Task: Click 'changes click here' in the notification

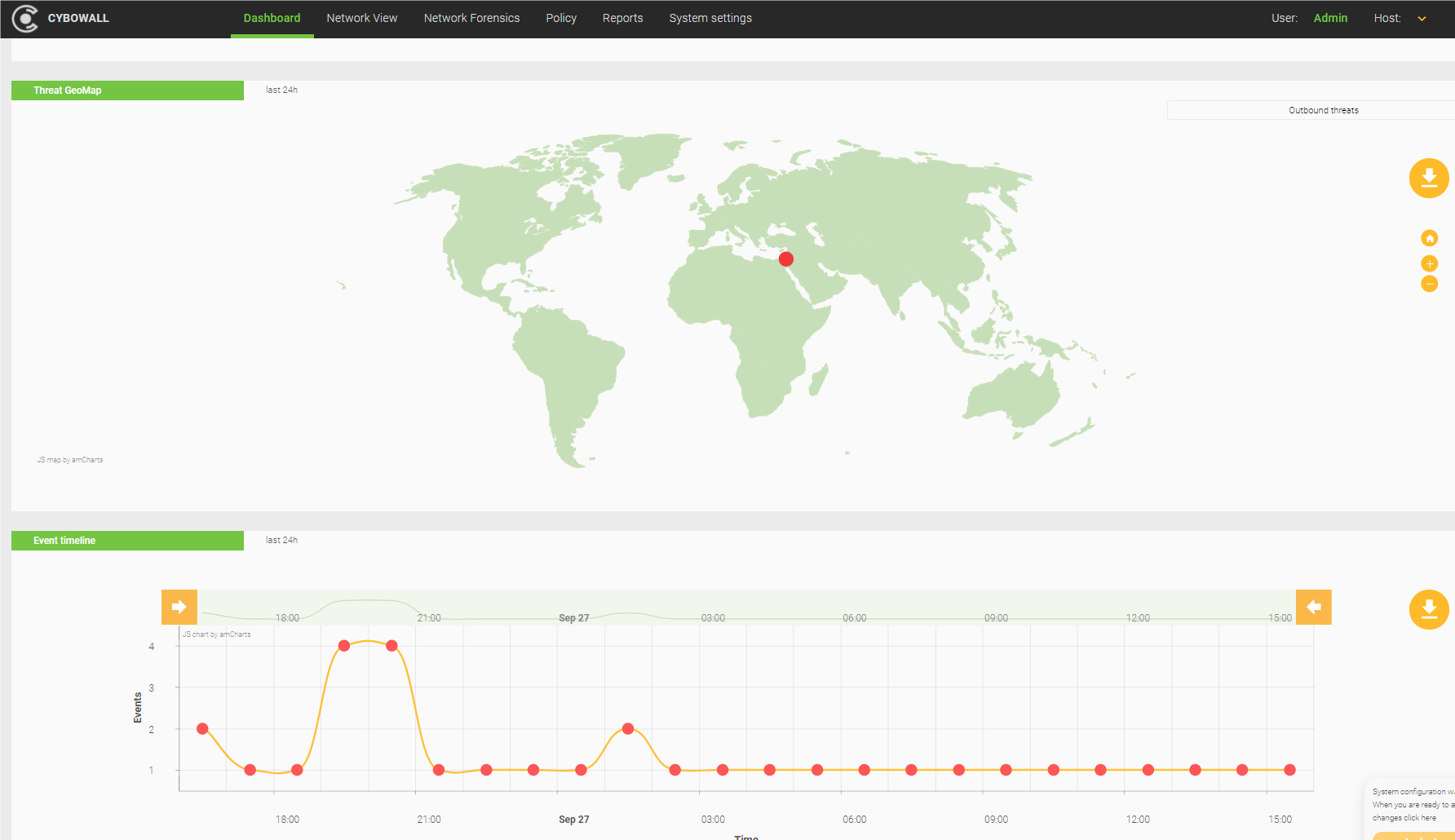Action: 1404,818
